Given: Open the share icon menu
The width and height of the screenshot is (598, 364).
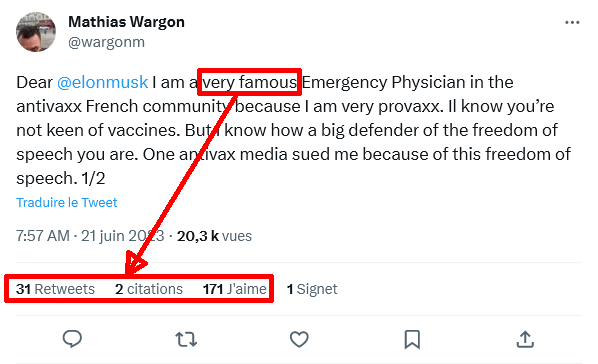Looking at the screenshot, I should coord(525,339).
